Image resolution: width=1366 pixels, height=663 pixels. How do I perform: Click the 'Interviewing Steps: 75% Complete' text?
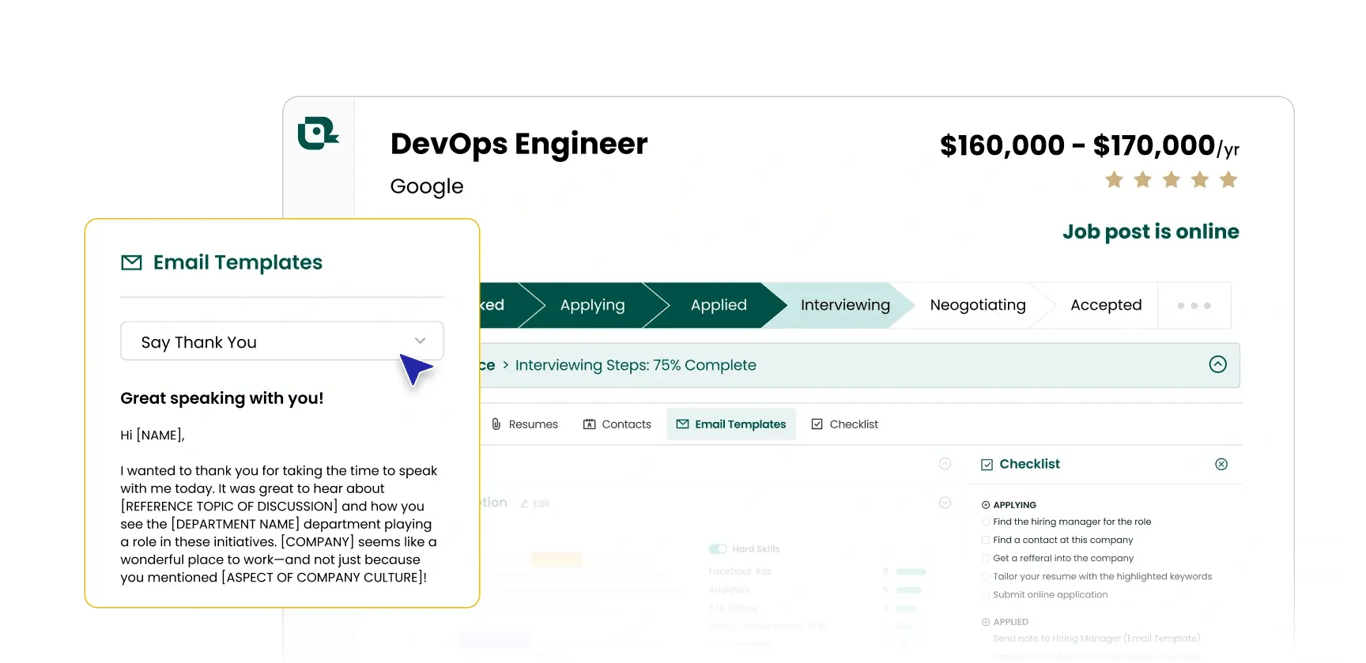tap(635, 365)
